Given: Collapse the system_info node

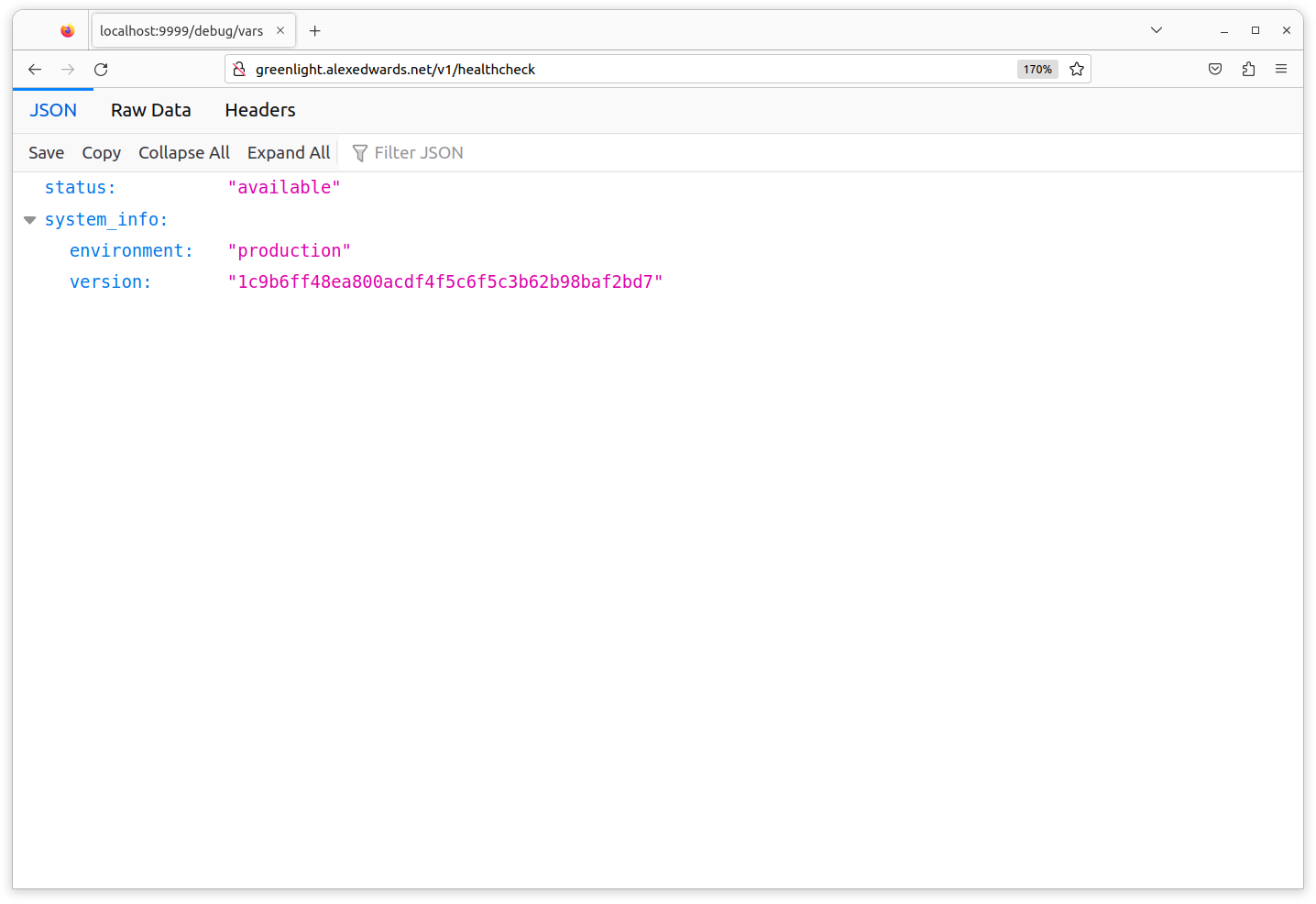Looking at the screenshot, I should click(29, 220).
